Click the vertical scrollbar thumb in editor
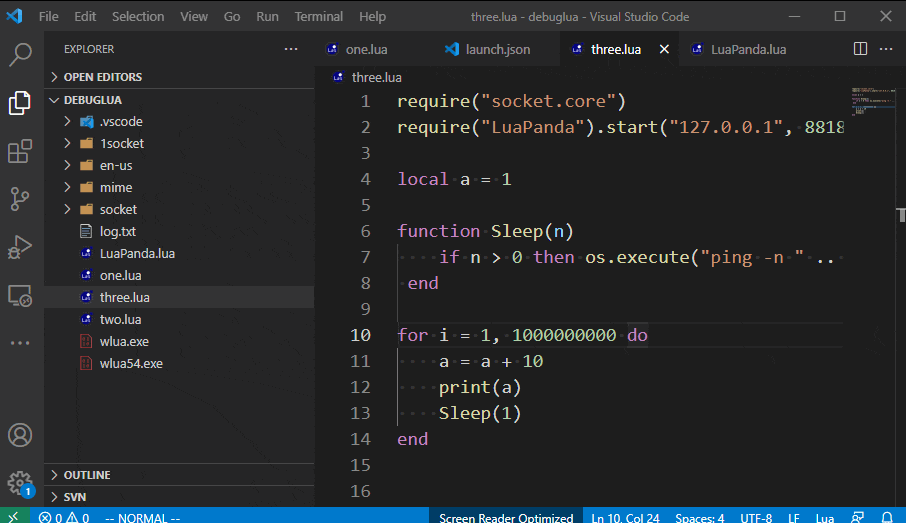 [901, 214]
